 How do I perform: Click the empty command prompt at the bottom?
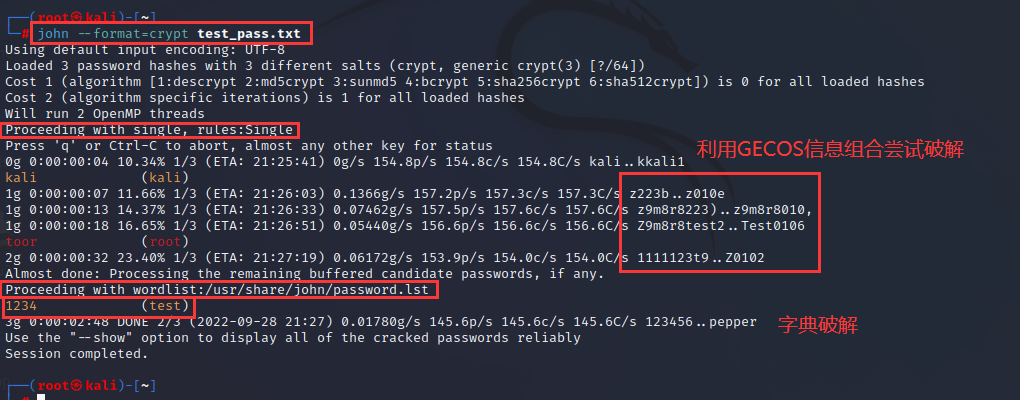(x=40, y=397)
